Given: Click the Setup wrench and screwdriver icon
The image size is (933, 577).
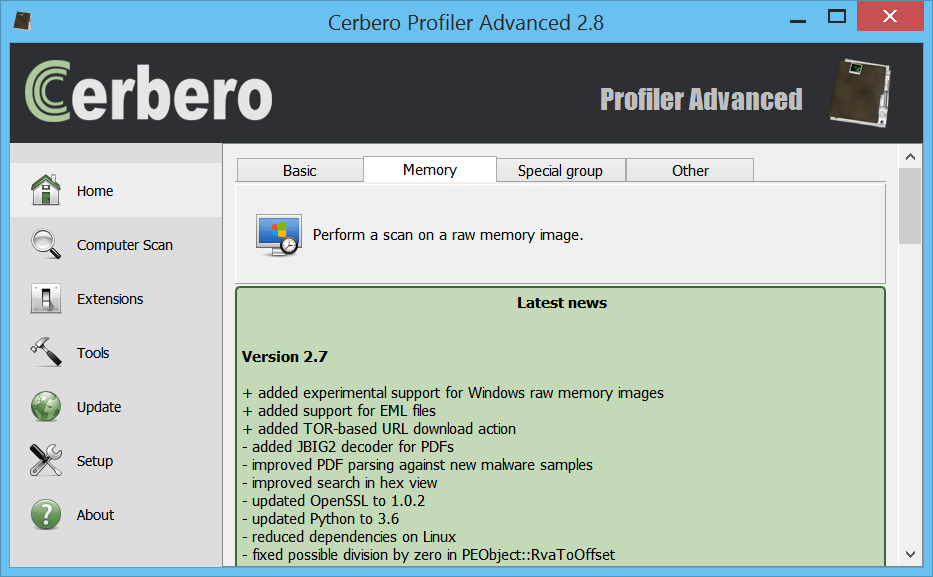Looking at the screenshot, I should (46, 460).
